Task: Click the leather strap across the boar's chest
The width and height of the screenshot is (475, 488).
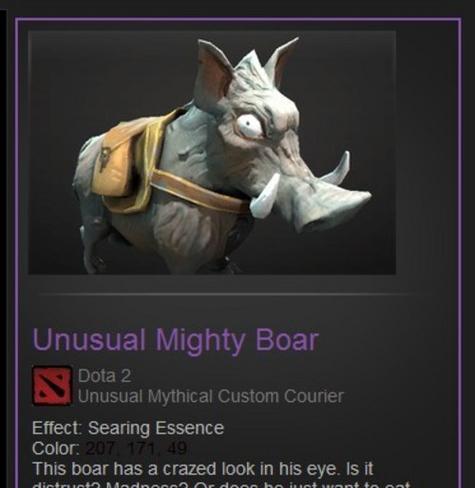Action: [200, 191]
